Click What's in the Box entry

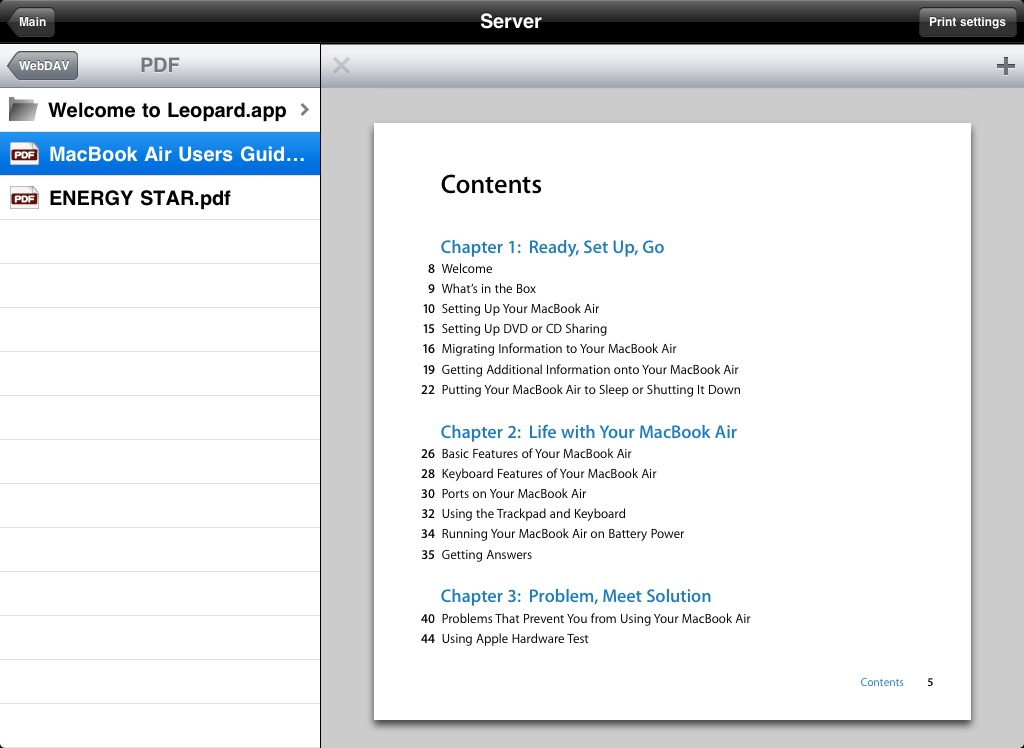488,289
